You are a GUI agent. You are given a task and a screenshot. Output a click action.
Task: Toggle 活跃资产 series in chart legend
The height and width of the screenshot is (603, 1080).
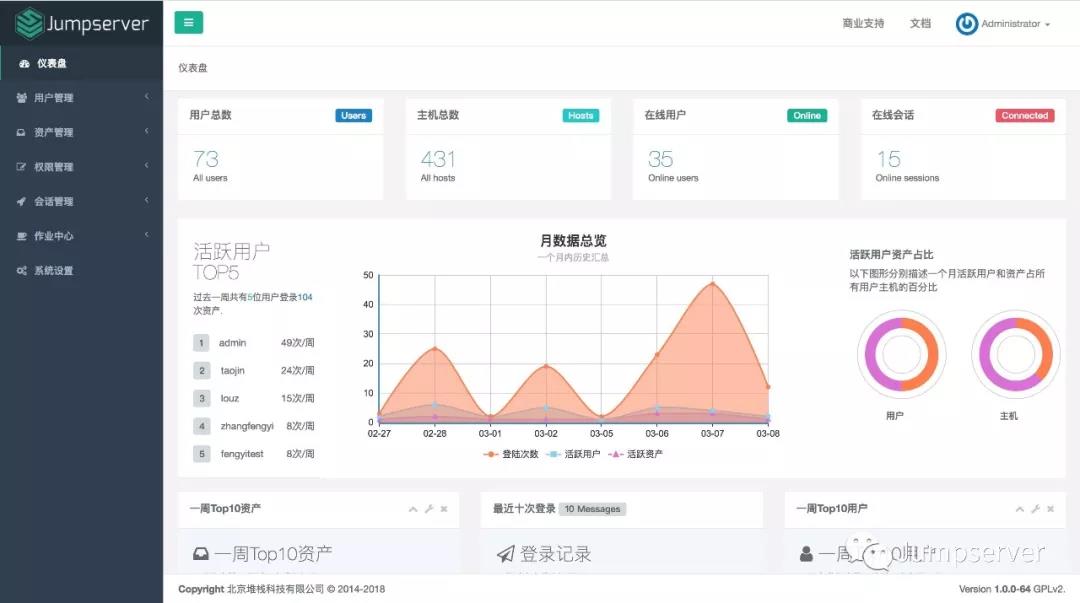tap(636, 454)
